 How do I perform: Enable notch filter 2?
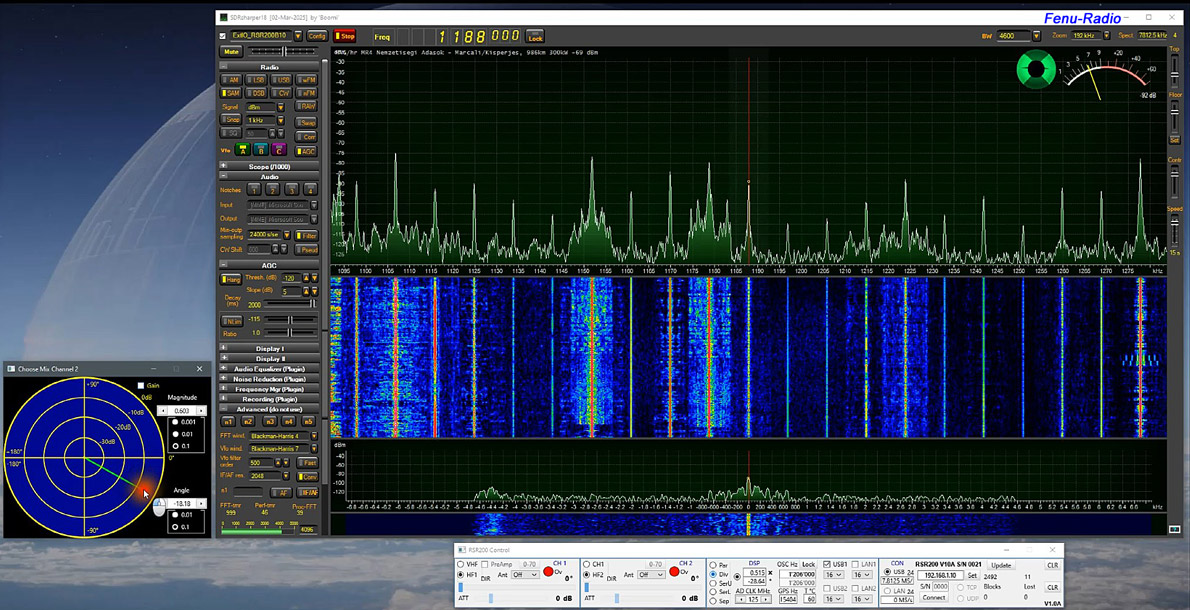tap(272, 190)
